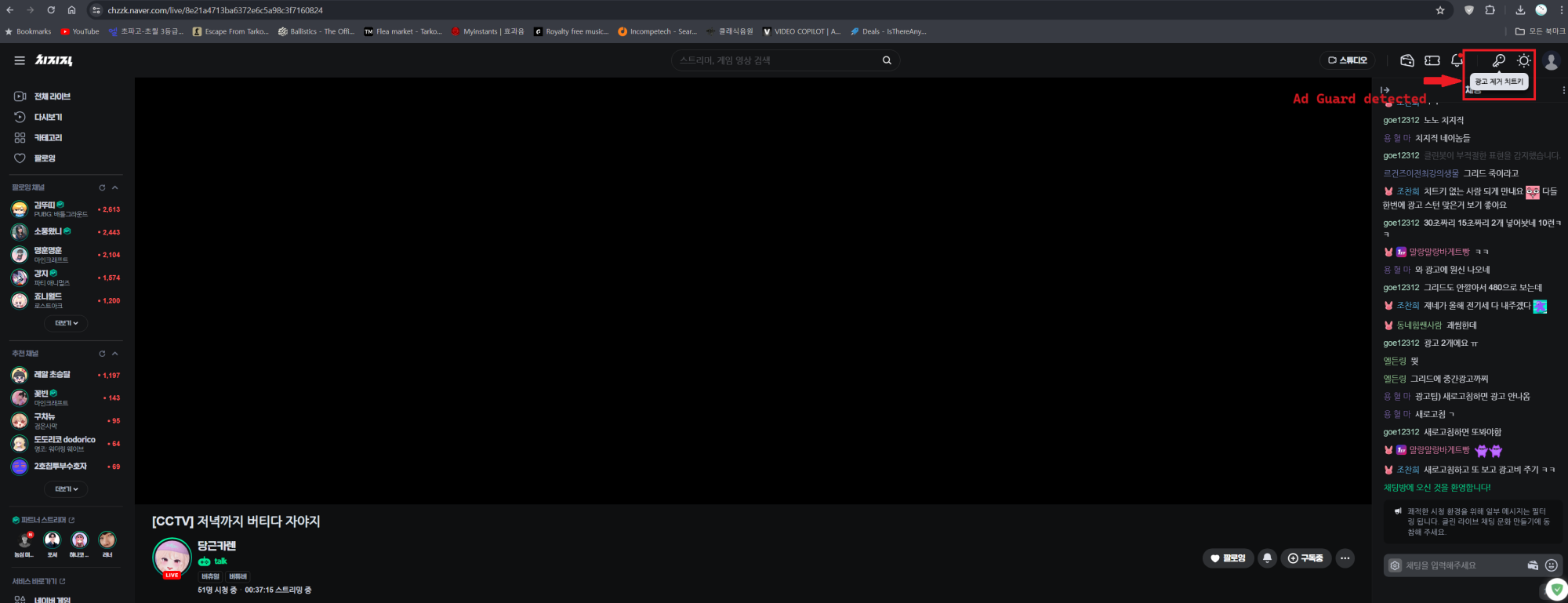The image size is (1568, 603).
Task: Open the hamburger side menu
Action: point(20,60)
